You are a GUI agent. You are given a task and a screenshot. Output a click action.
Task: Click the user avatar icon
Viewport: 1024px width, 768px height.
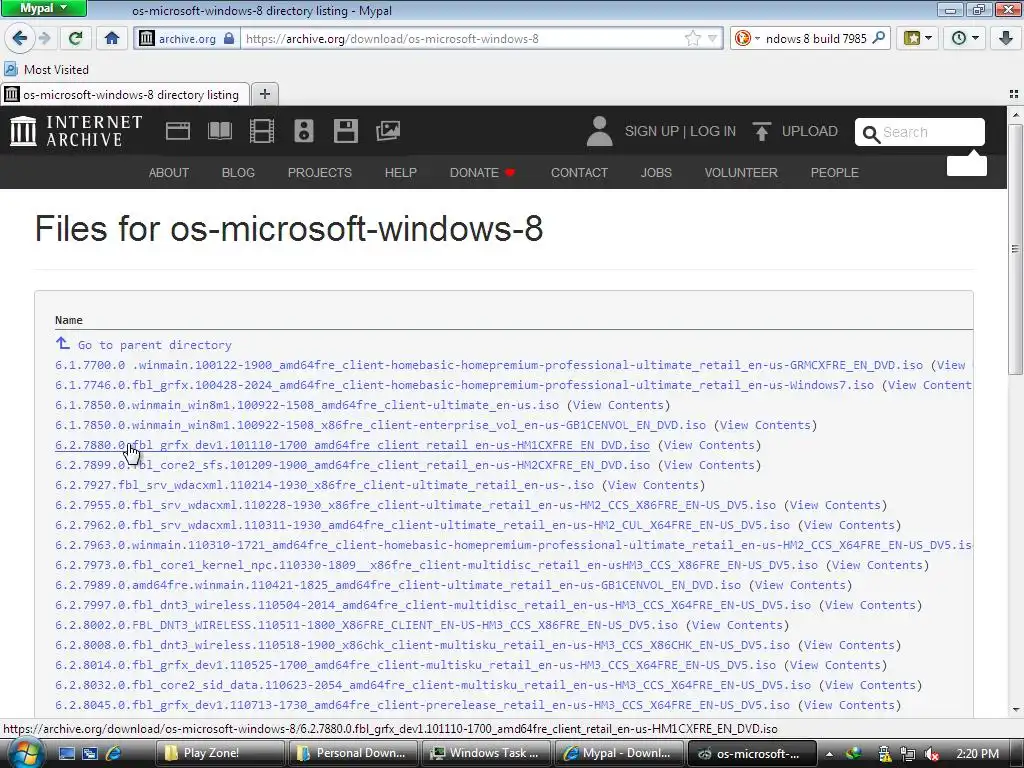pos(599,131)
